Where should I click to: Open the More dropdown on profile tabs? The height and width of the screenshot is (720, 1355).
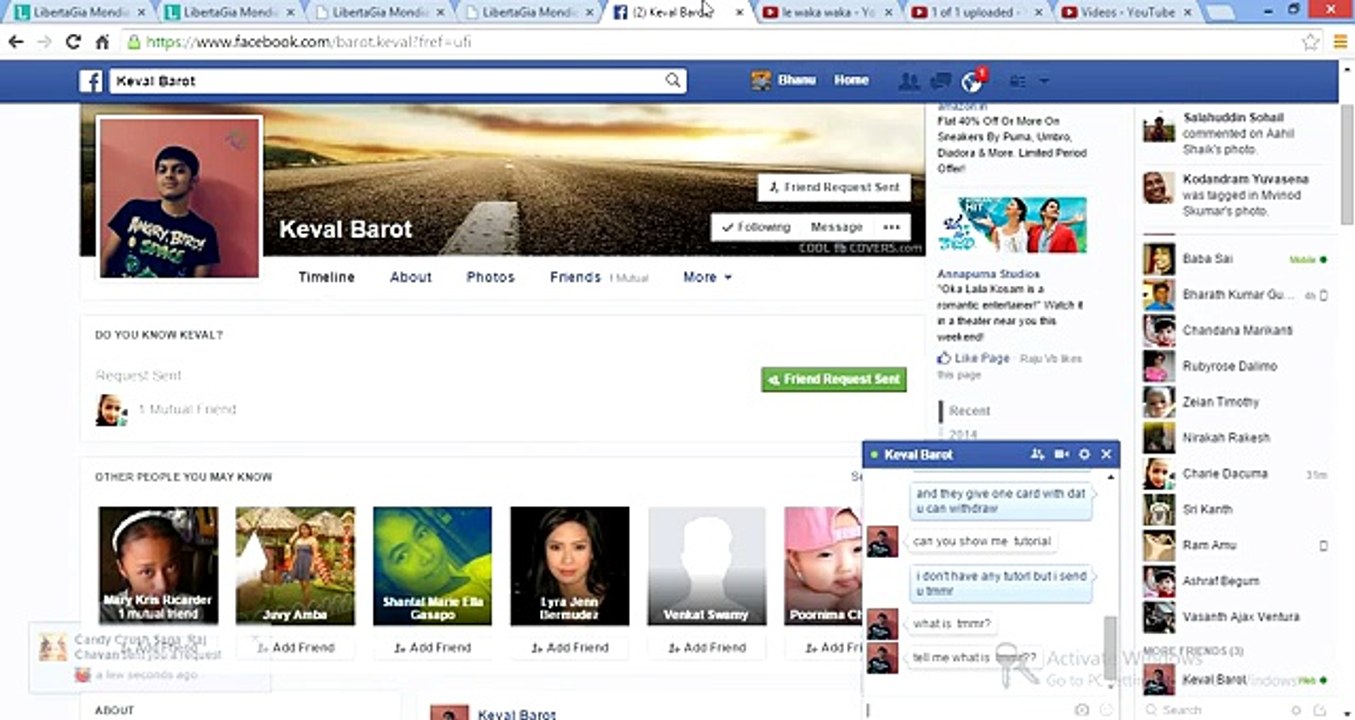click(707, 277)
